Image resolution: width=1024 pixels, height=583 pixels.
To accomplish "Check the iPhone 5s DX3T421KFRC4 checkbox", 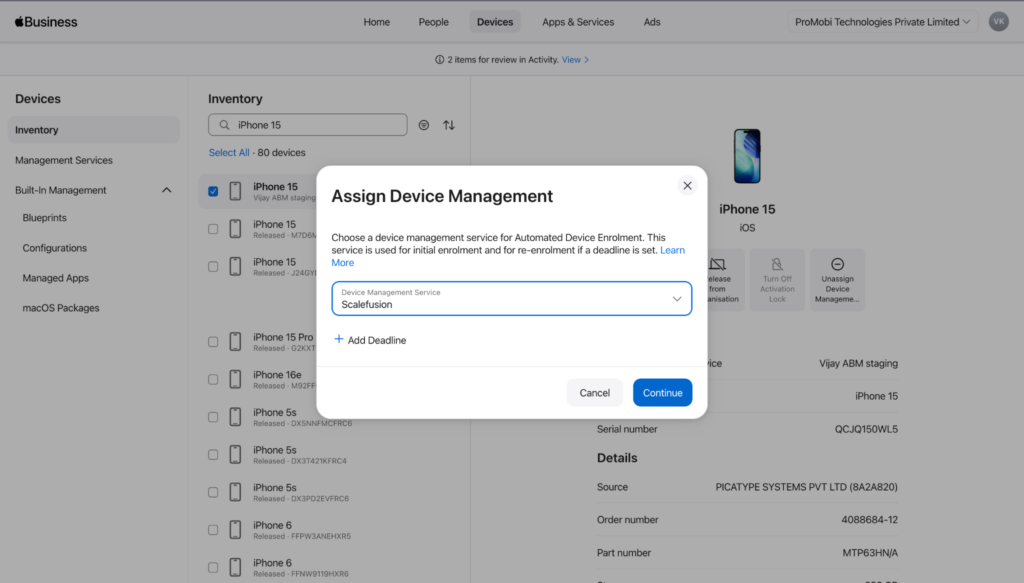I will tap(213, 454).
